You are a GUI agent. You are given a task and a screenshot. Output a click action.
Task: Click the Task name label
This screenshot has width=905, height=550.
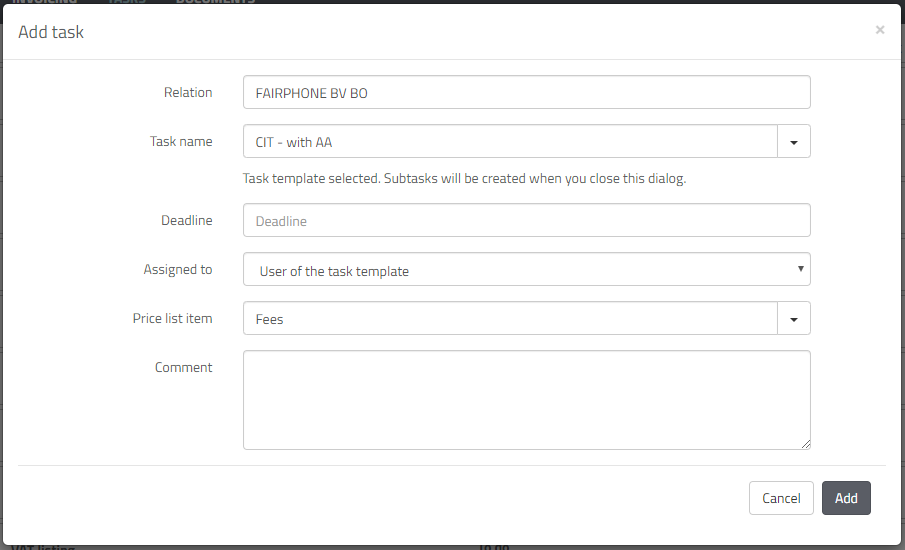pos(181,141)
